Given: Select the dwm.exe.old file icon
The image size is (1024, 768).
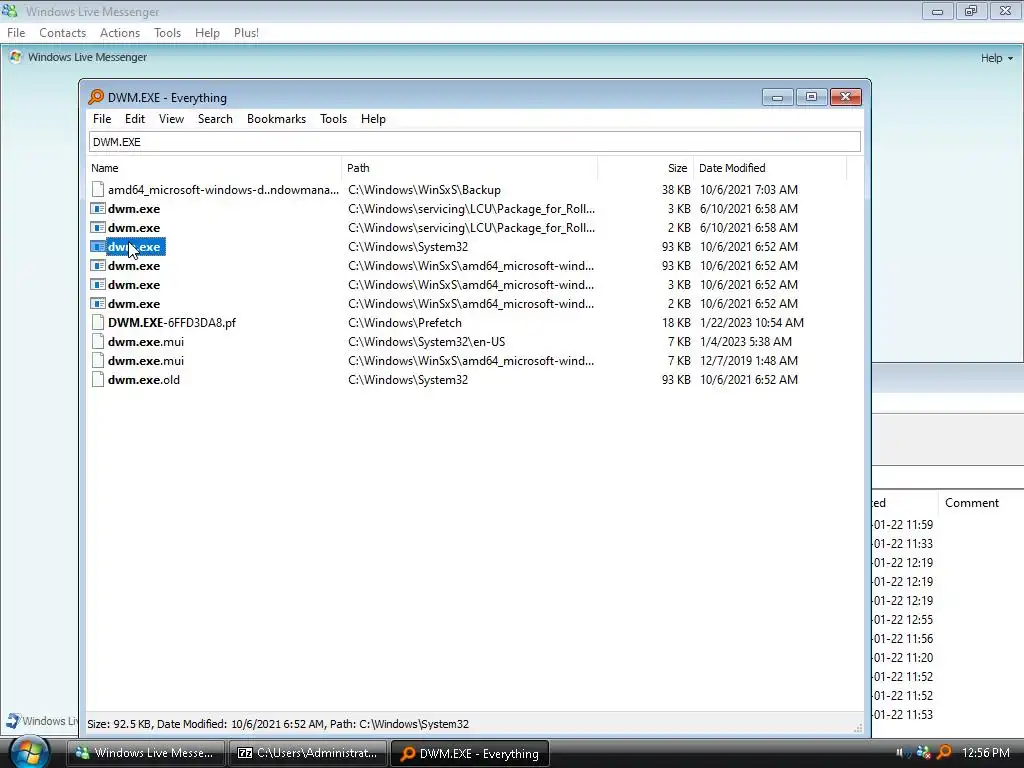Looking at the screenshot, I should (x=98, y=379).
